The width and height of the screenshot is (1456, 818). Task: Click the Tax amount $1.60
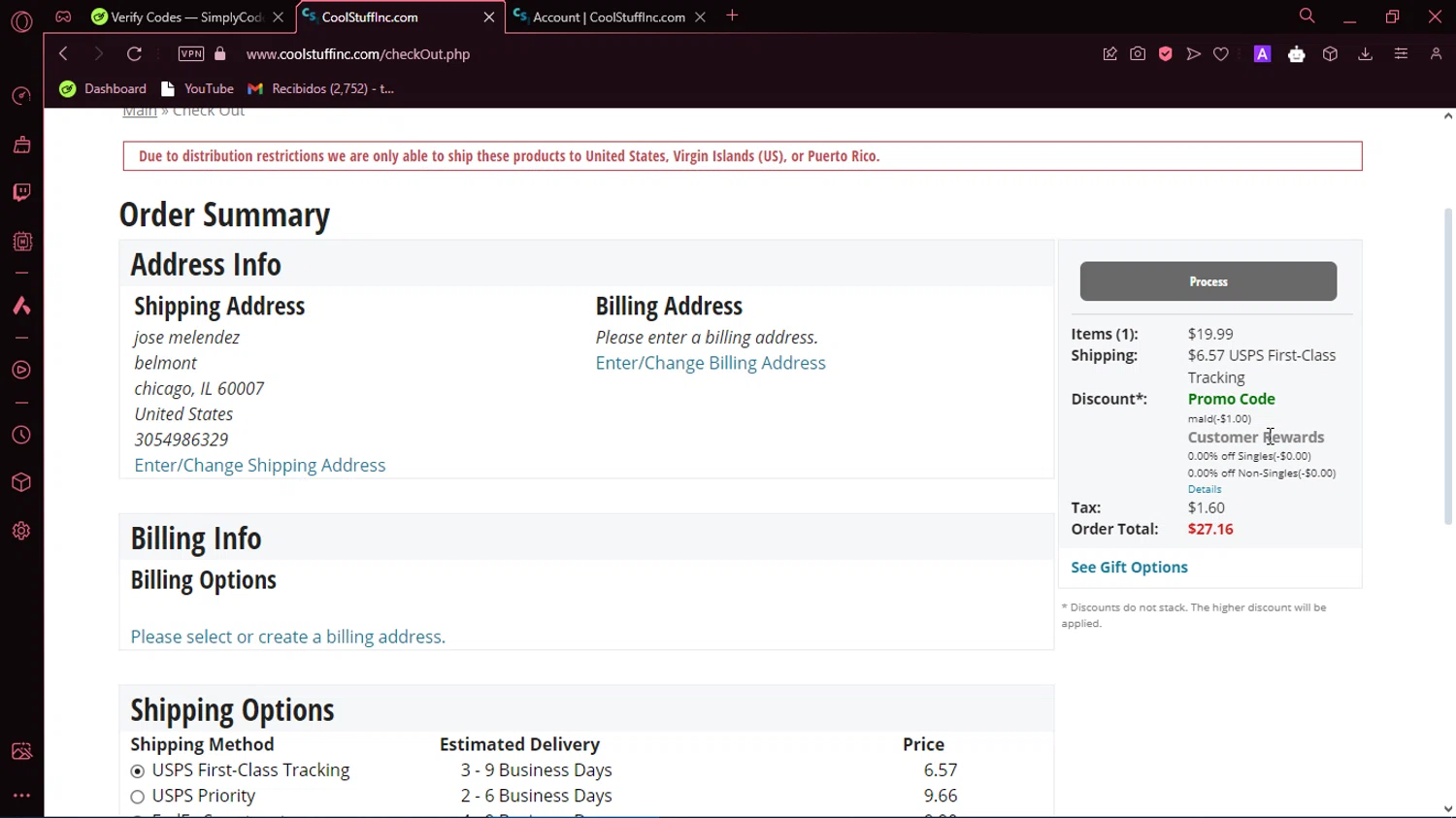point(1207,507)
